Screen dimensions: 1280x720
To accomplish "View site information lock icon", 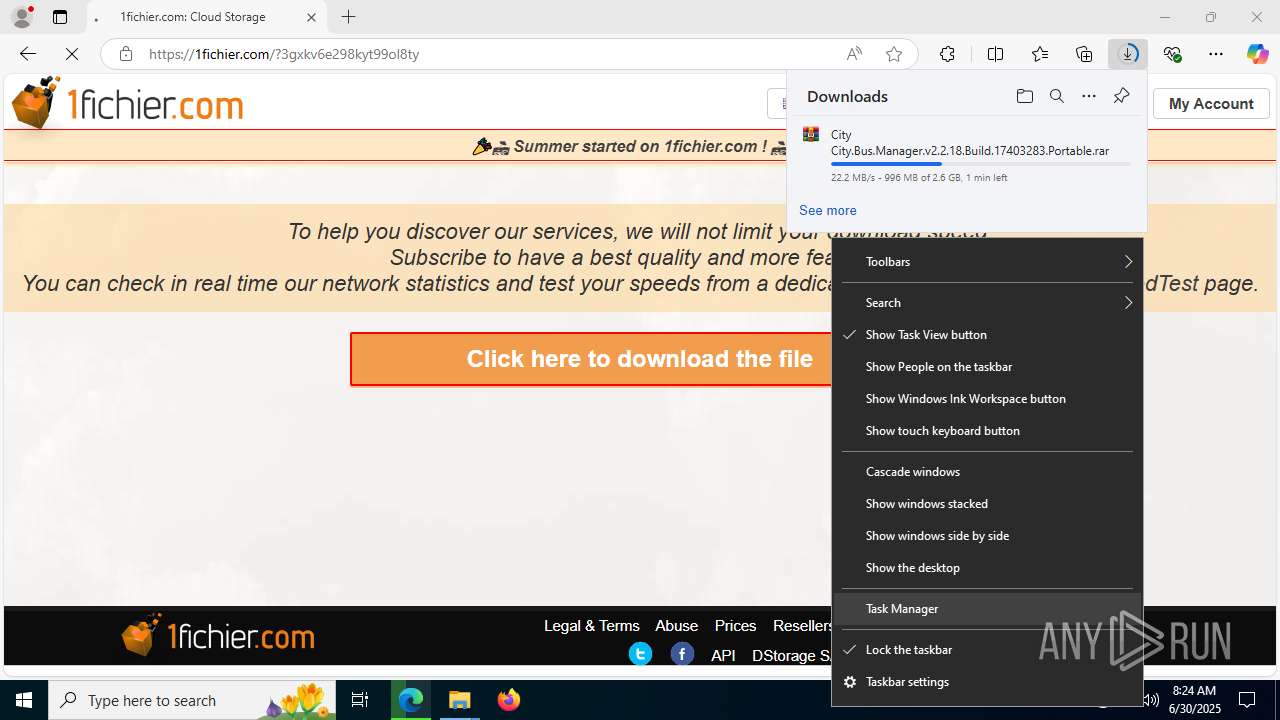I will tap(125, 54).
